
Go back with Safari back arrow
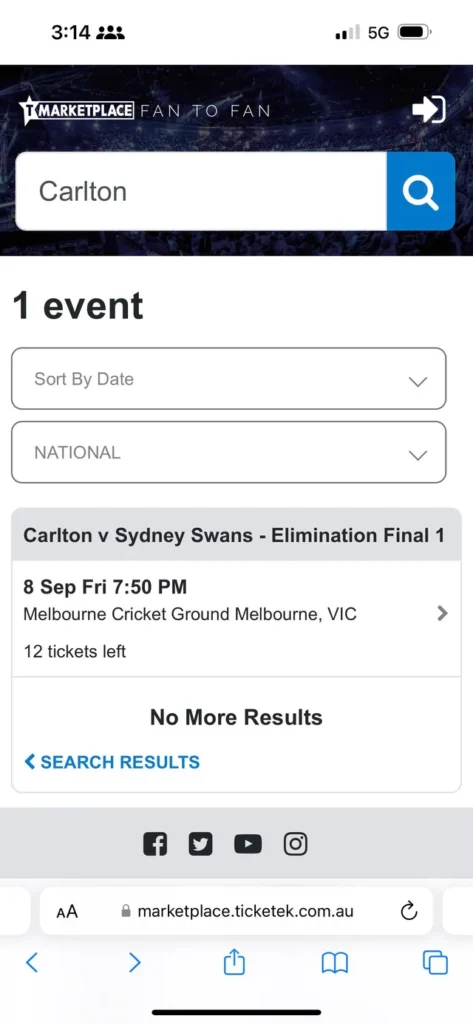tap(32, 963)
